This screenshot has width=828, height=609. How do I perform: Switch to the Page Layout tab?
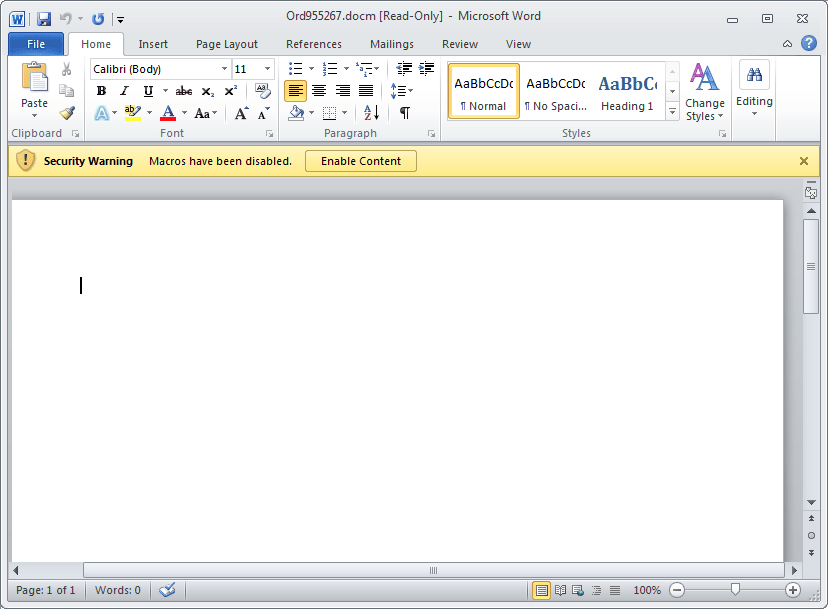[227, 44]
